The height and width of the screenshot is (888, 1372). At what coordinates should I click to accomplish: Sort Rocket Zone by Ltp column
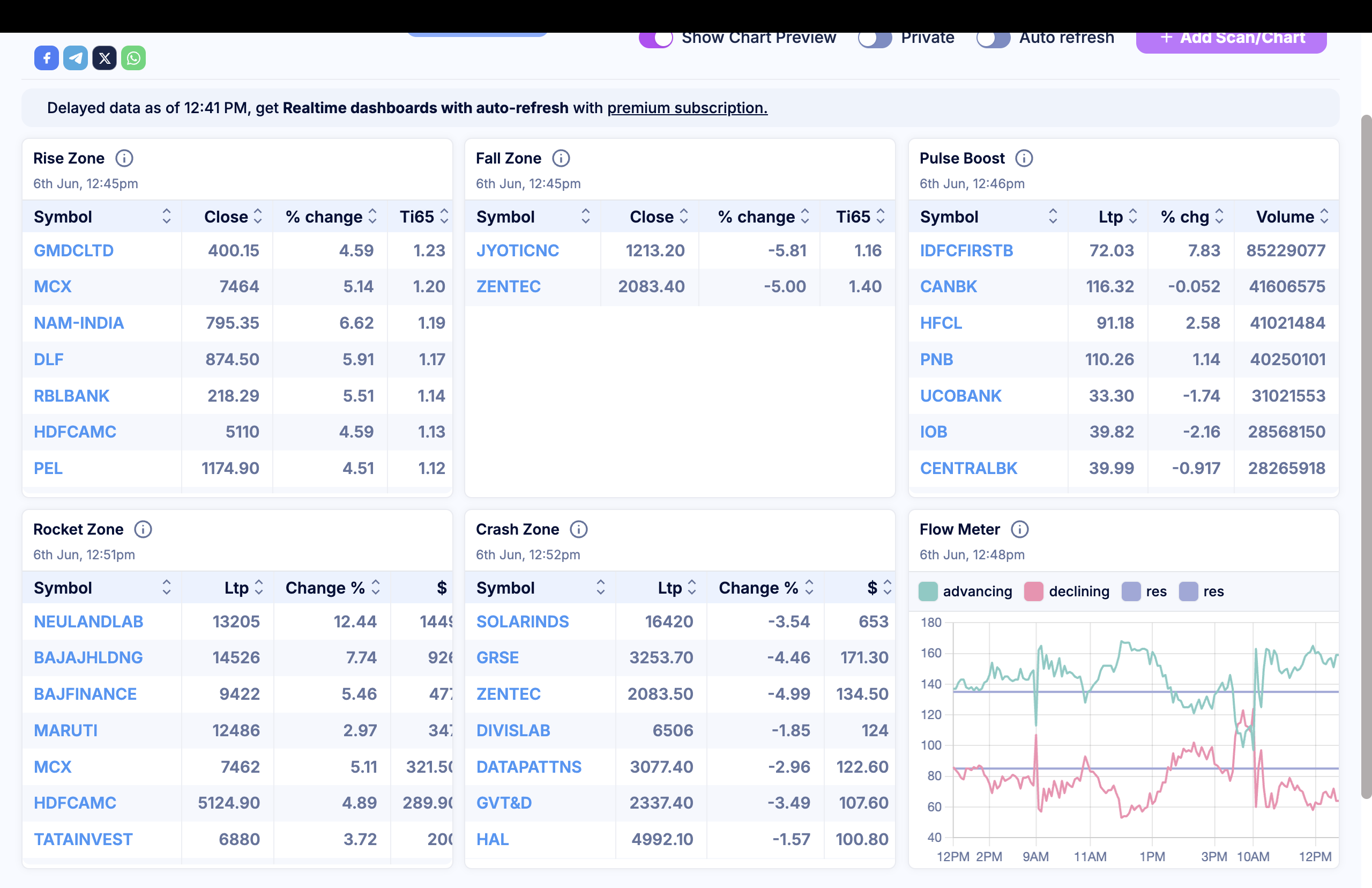[259, 588]
